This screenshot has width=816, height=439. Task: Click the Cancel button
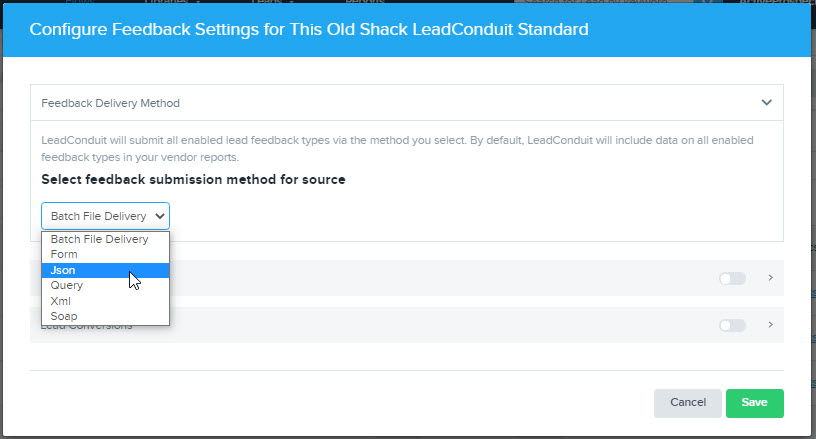pyautogui.click(x=687, y=403)
